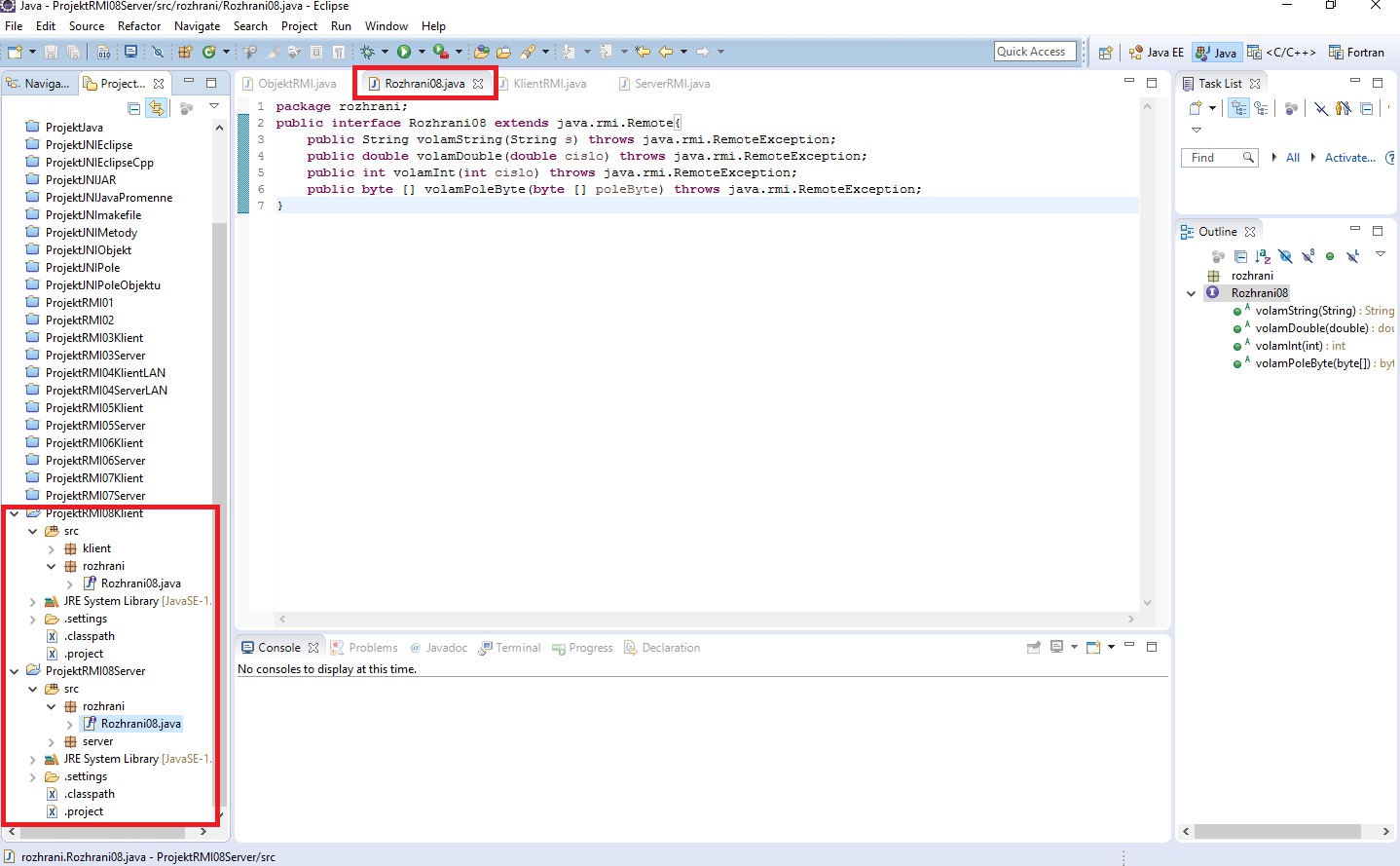The height and width of the screenshot is (866, 1400).
Task: Collapse all in Project Explorer toolbar
Action: [134, 108]
